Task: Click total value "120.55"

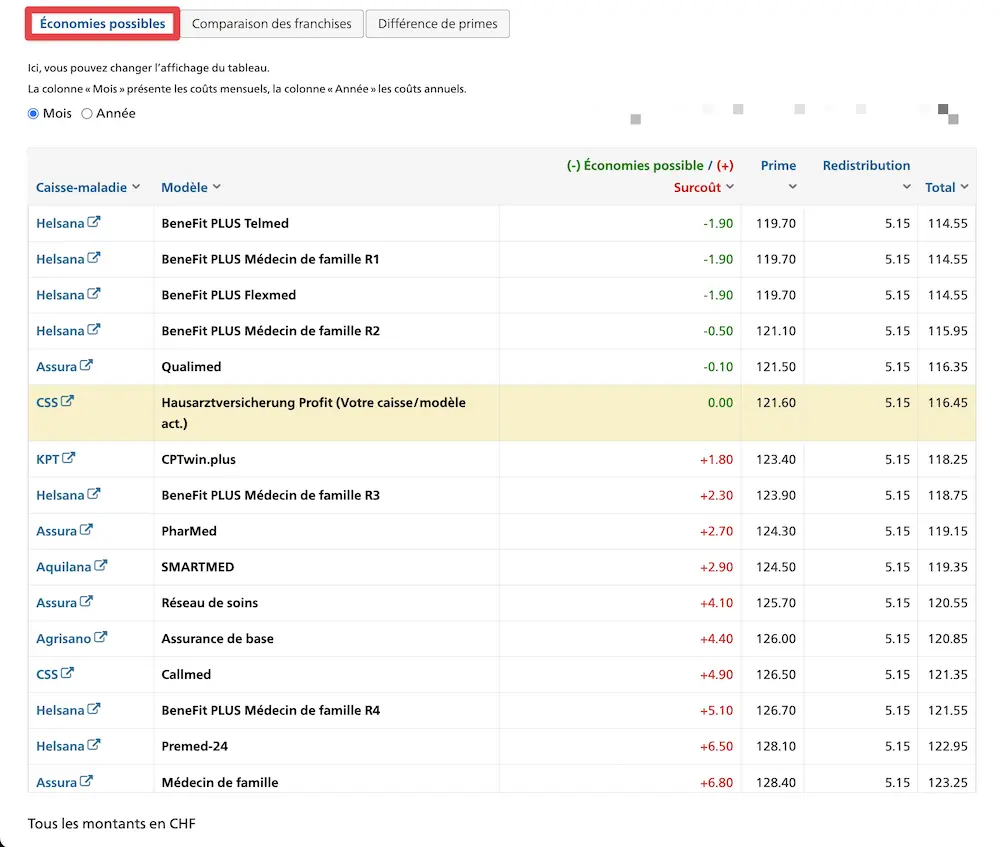Action: tap(948, 603)
